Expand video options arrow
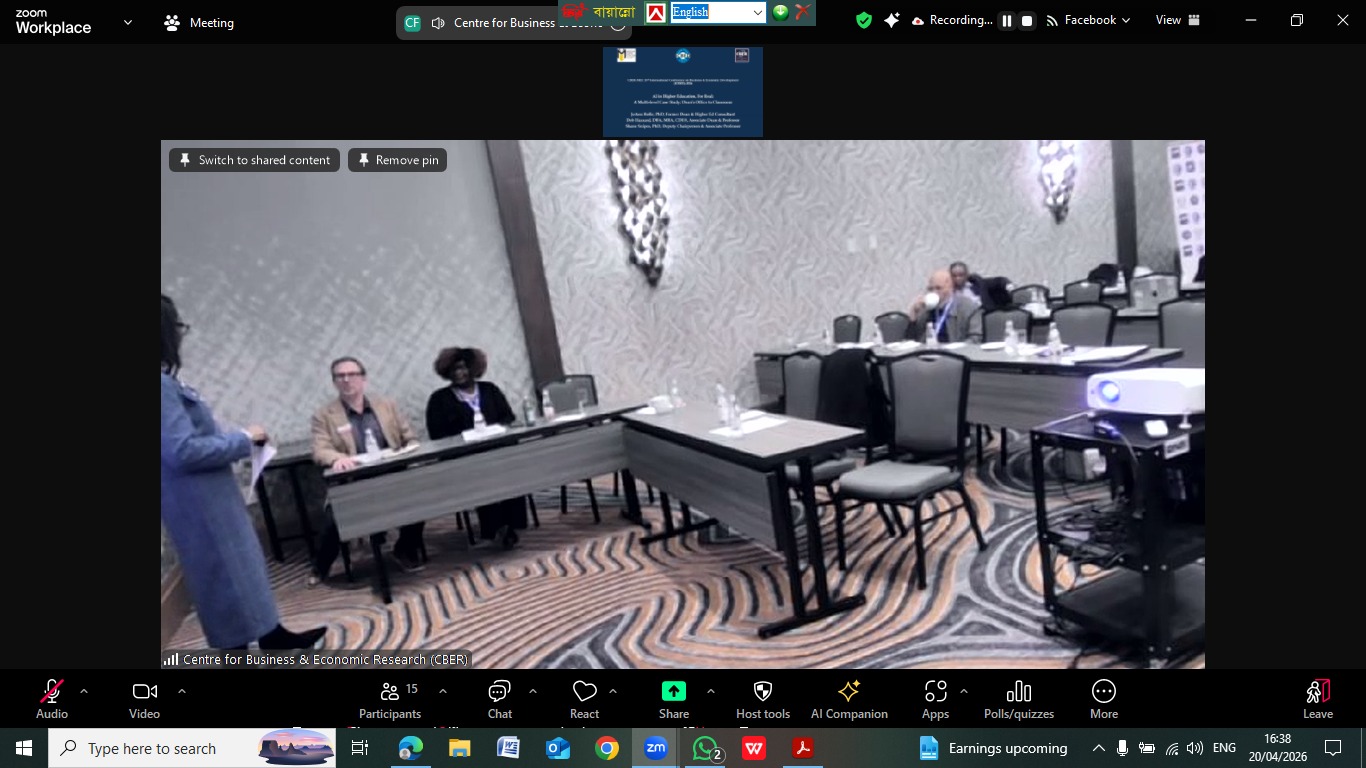The width and height of the screenshot is (1366, 768). [182, 691]
